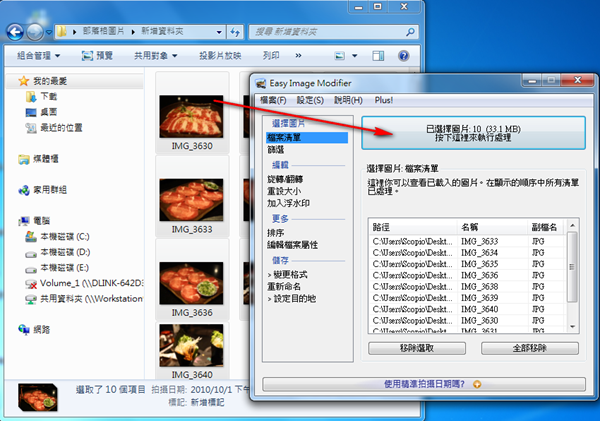Go forward using Explorer's forward arrow
This screenshot has height=421, width=600.
point(35,32)
